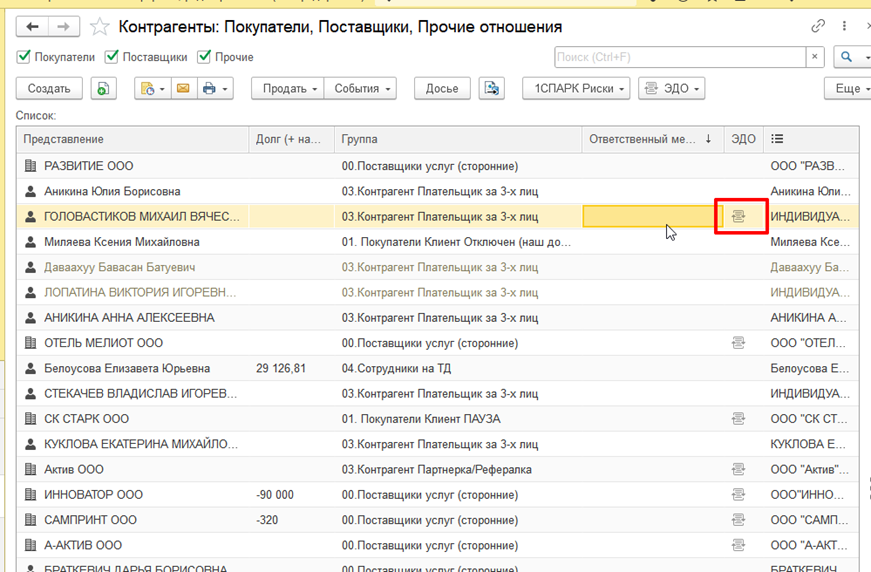Toggle the Покупатели checkbox
871x572 pixels.
(23, 57)
